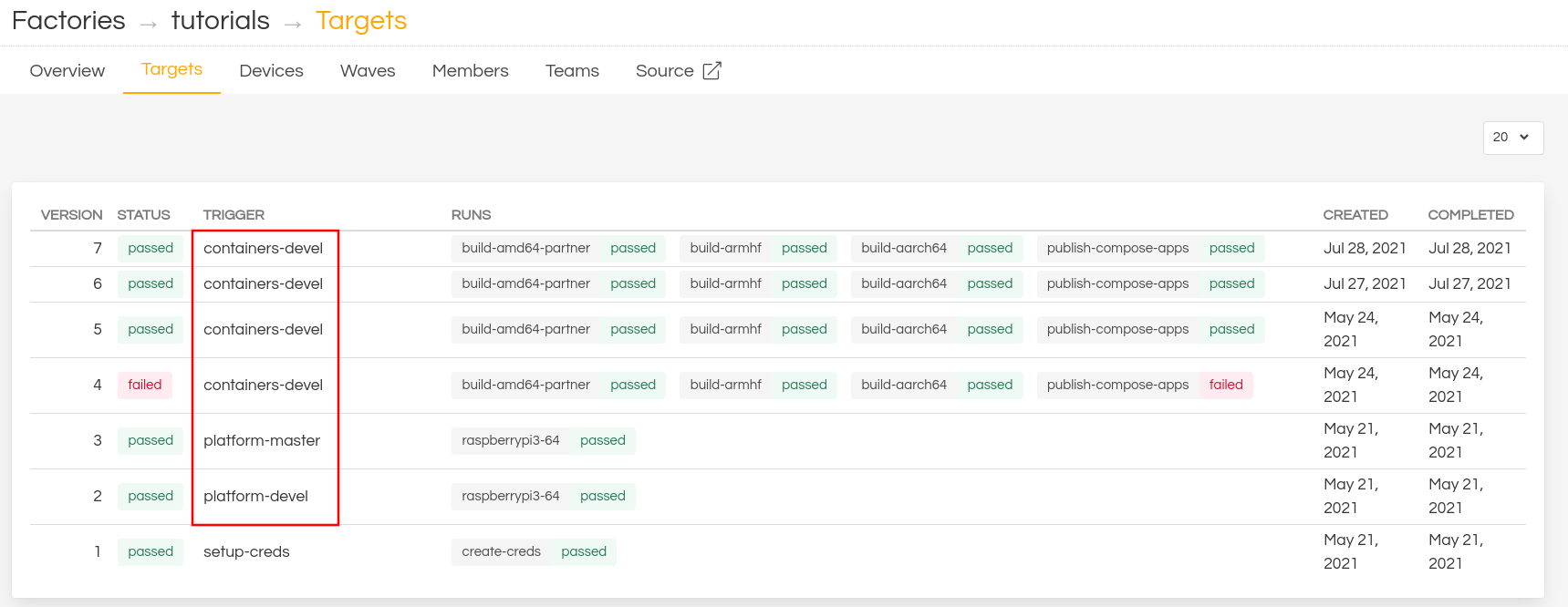This screenshot has width=1568, height=607.
Task: Open publish-compose-apps run of version 6
Action: [x=1151, y=283]
